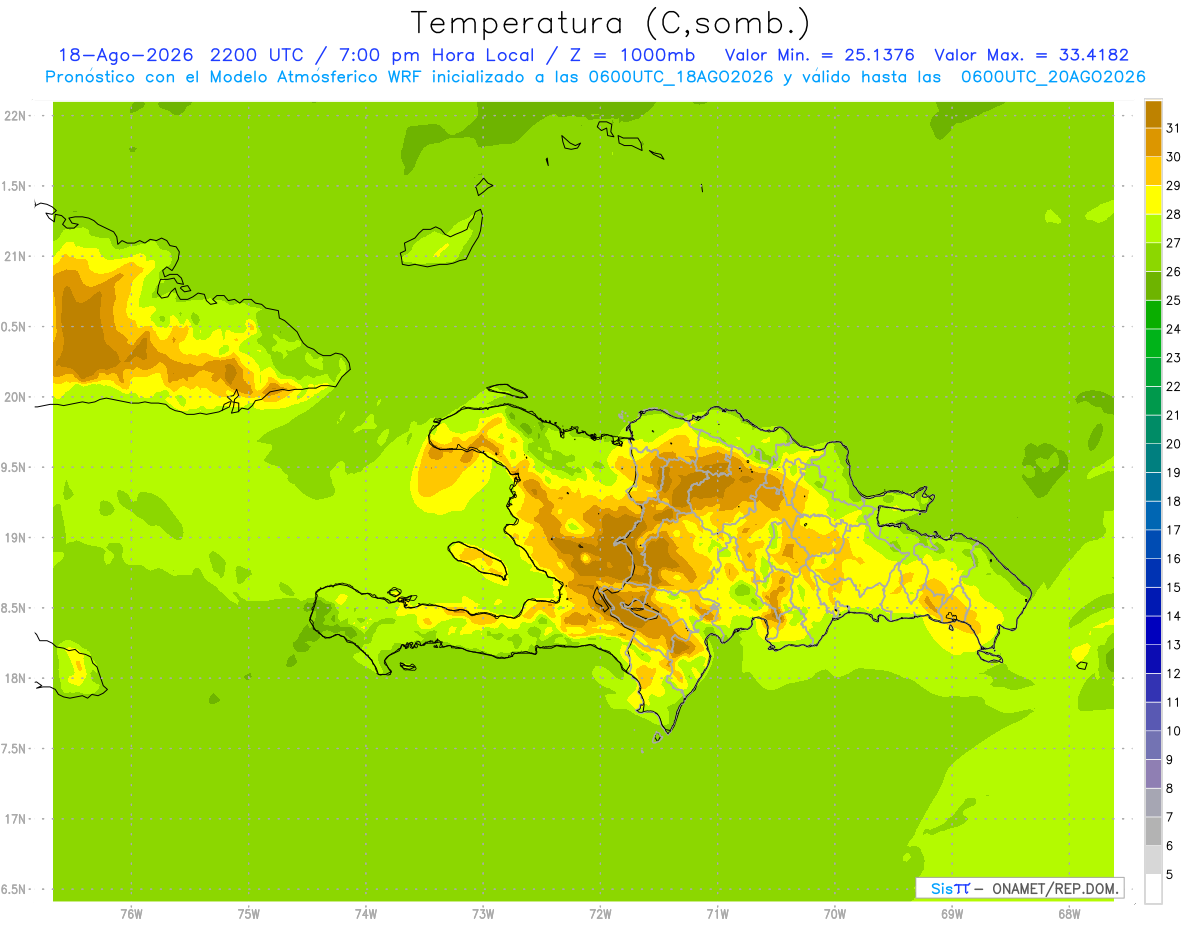
Task: Click the '17' colorbar label
Action: point(1173,530)
